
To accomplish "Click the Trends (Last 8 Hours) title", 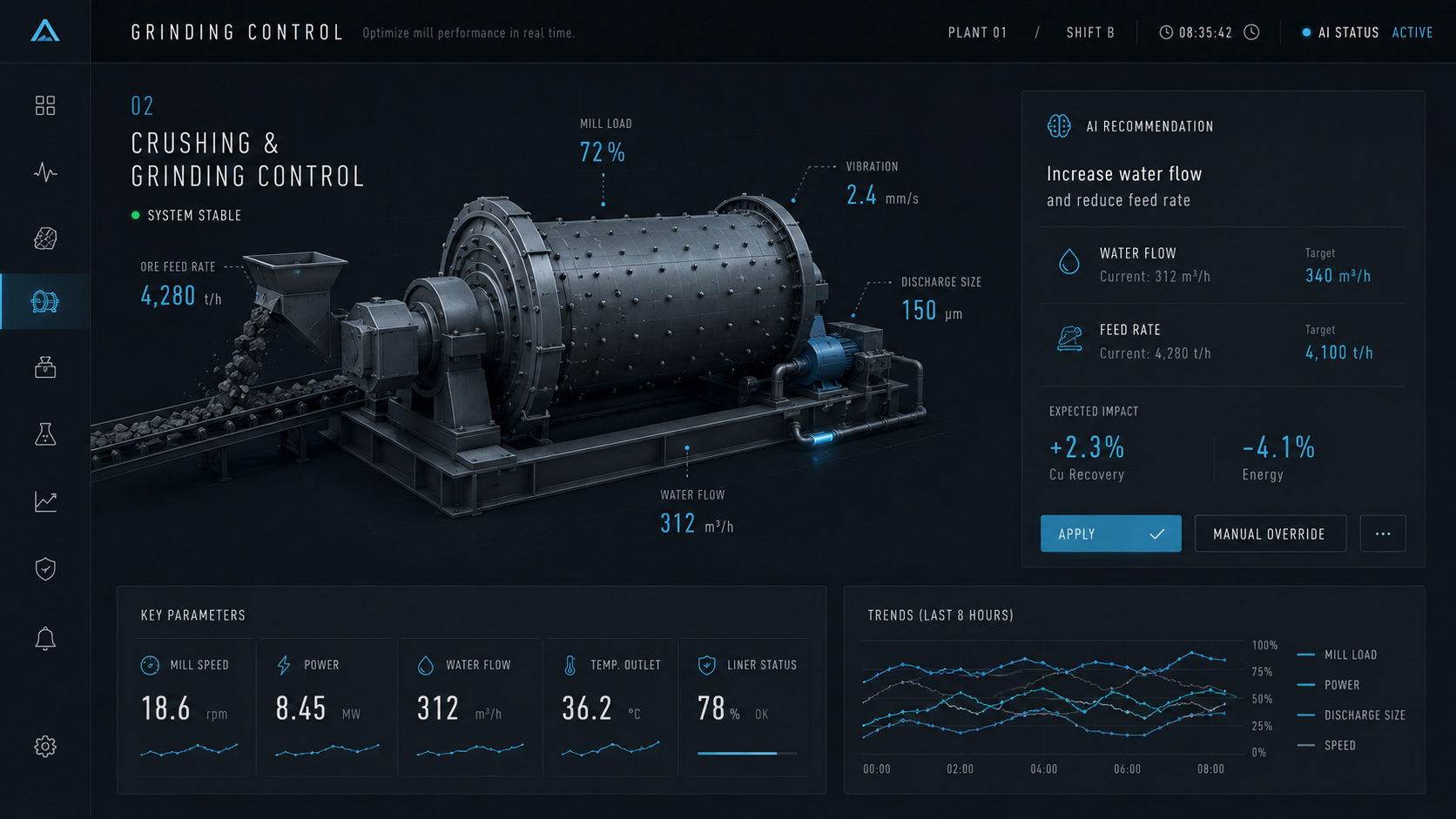I will click(x=940, y=615).
